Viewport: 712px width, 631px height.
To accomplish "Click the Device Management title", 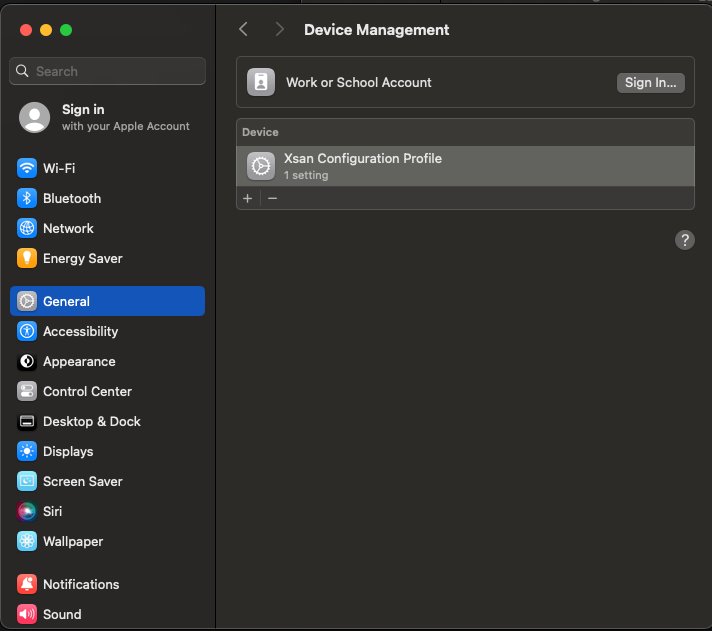I will (x=376, y=30).
